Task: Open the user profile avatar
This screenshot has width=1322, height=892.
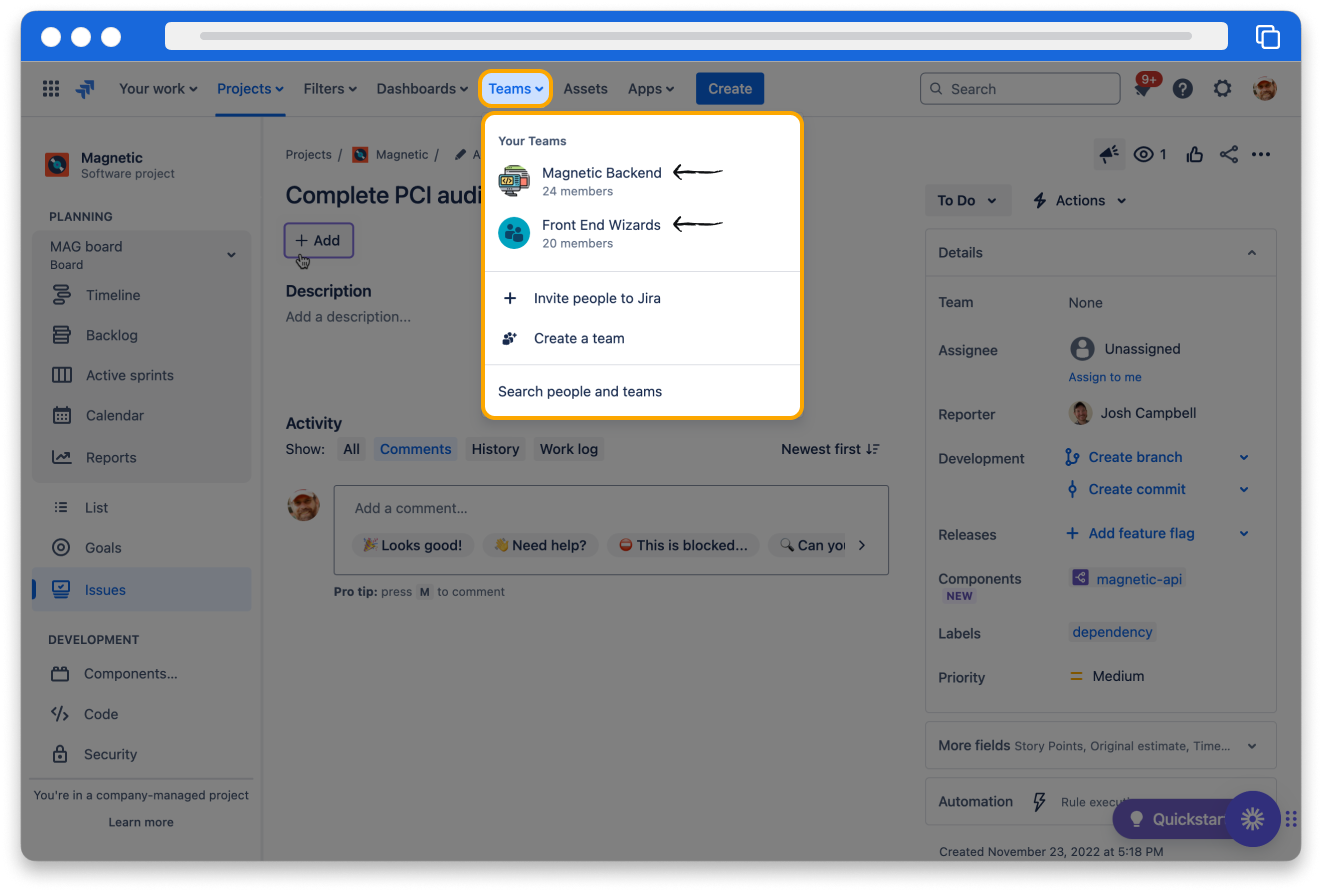Action: [1265, 89]
